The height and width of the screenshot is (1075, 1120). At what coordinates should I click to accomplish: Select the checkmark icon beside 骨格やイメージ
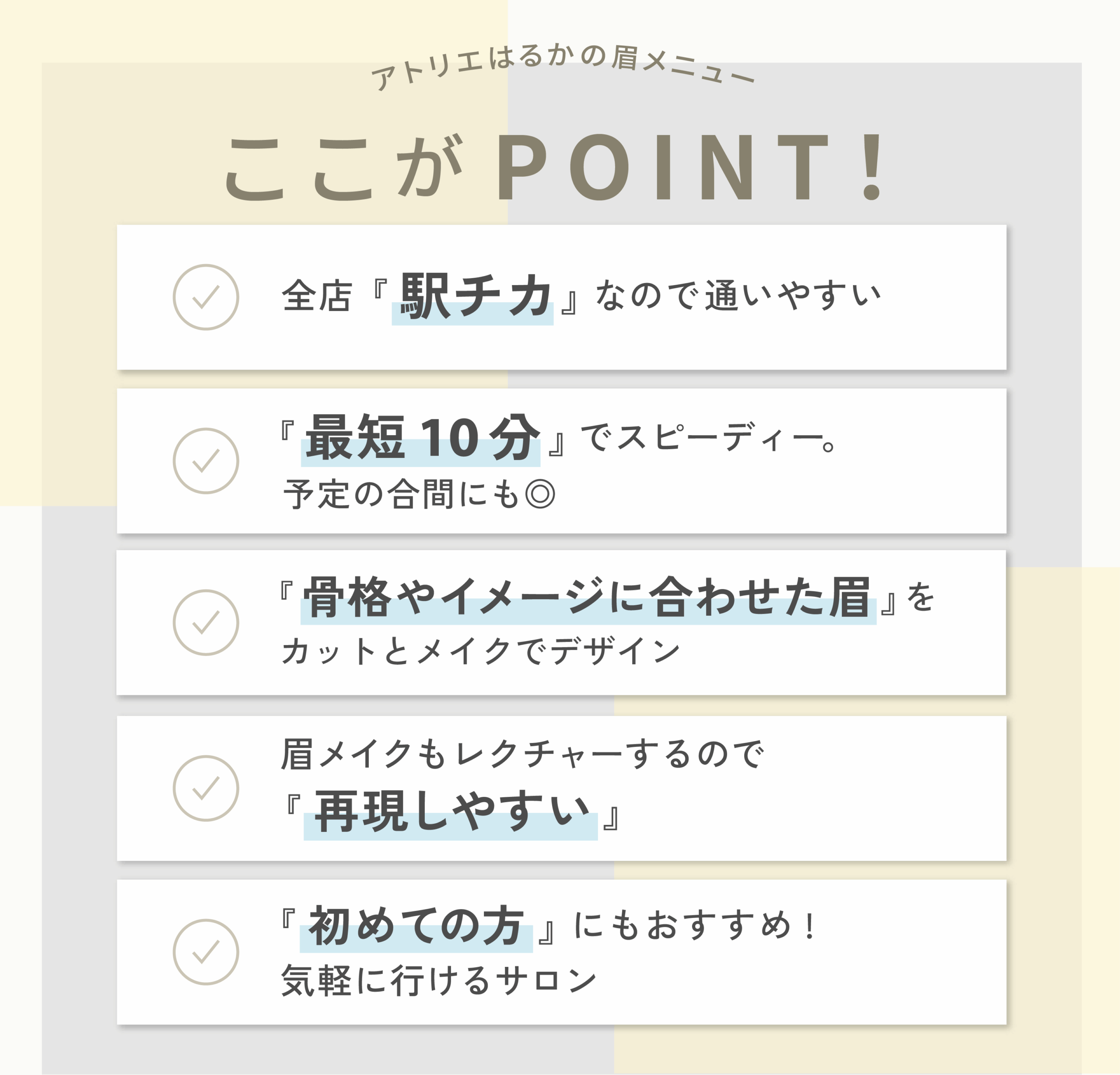tap(206, 623)
